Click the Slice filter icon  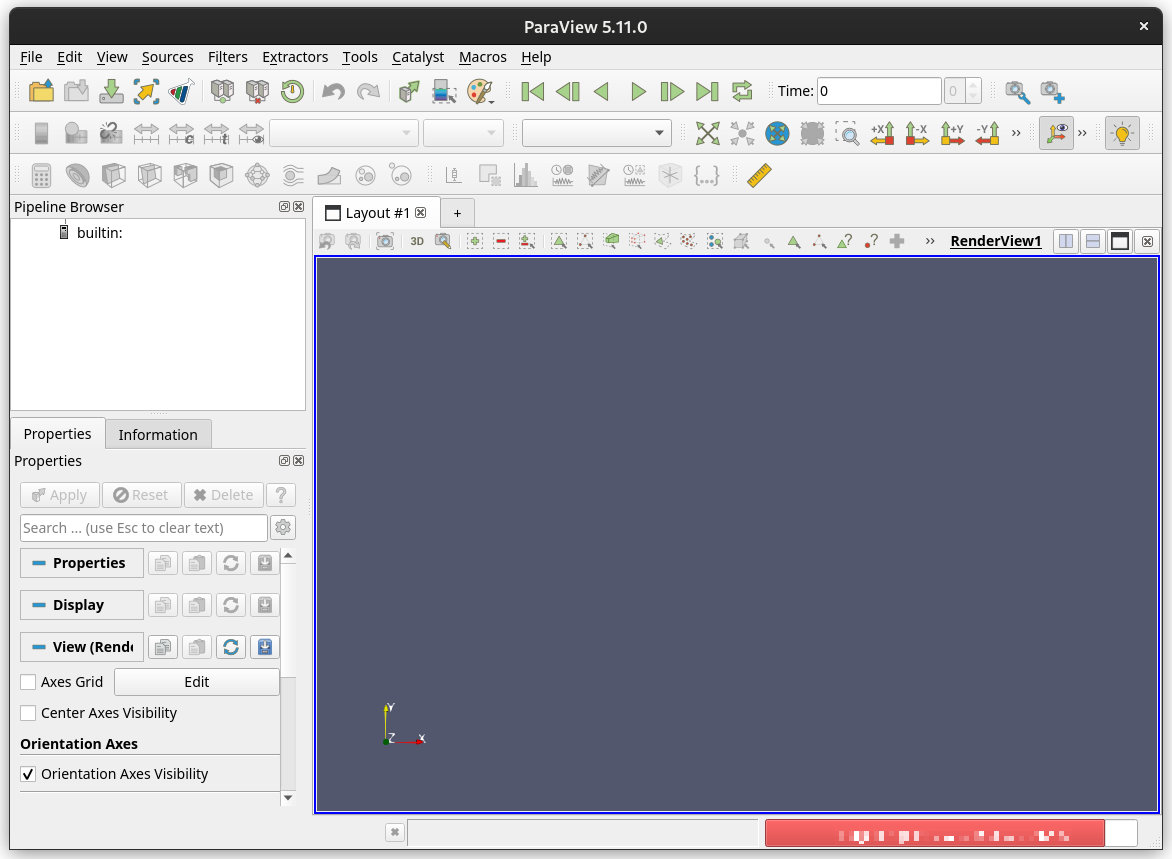click(149, 176)
